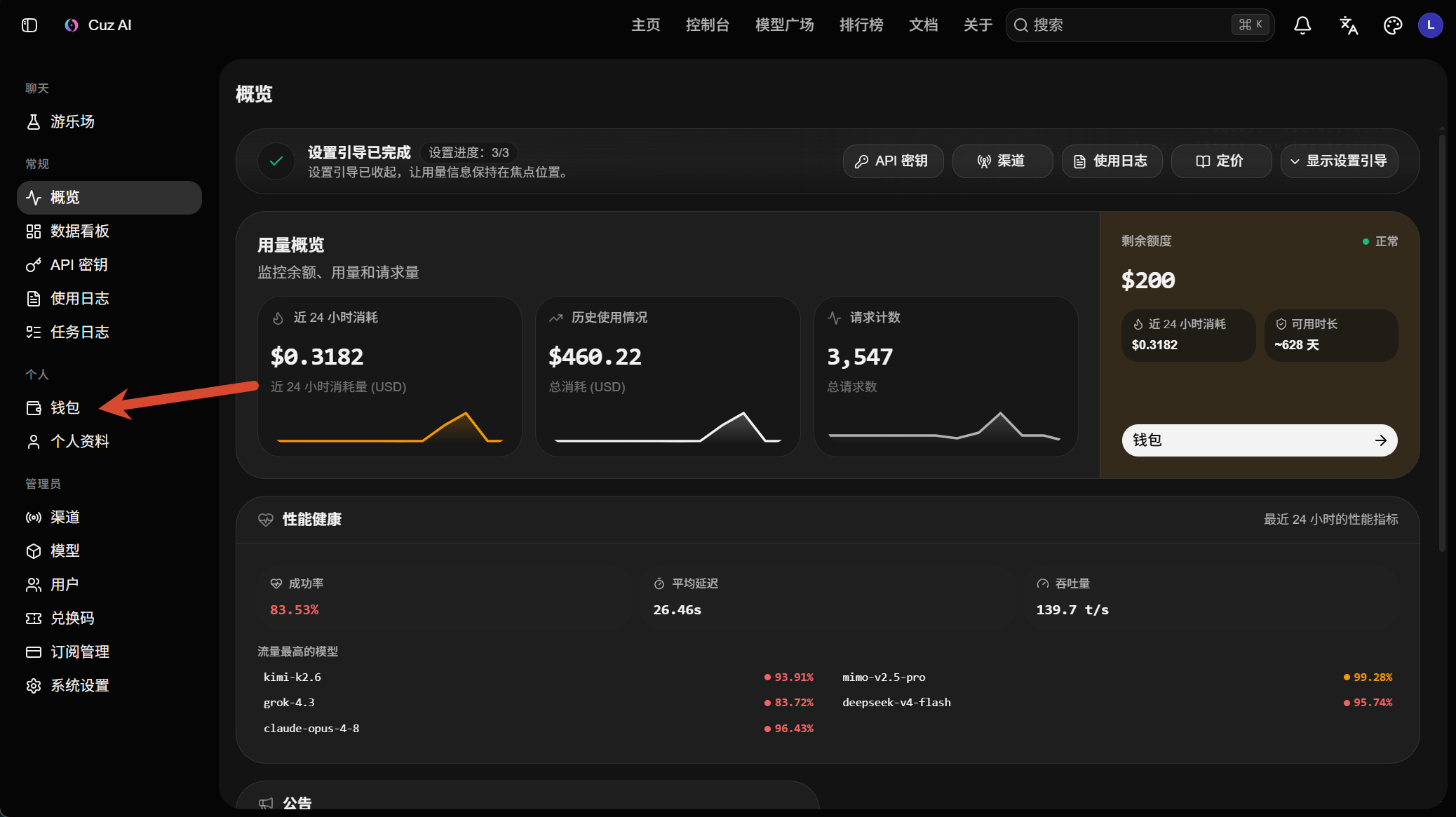Click the 请求计数 3,547 card
1456x817 pixels.
[945, 377]
